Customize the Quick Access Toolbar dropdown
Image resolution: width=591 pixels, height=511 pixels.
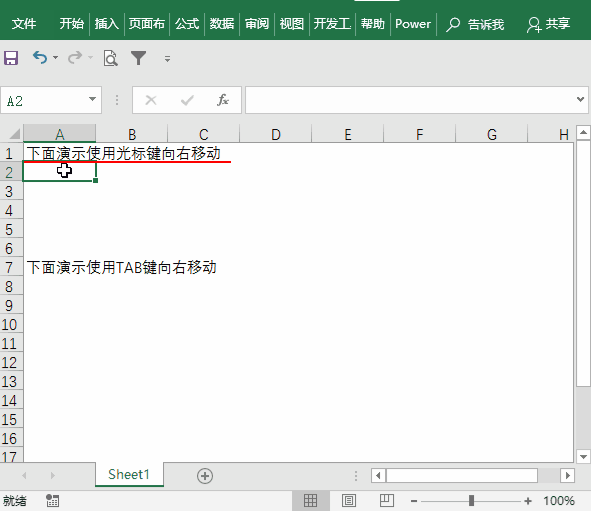click(167, 59)
